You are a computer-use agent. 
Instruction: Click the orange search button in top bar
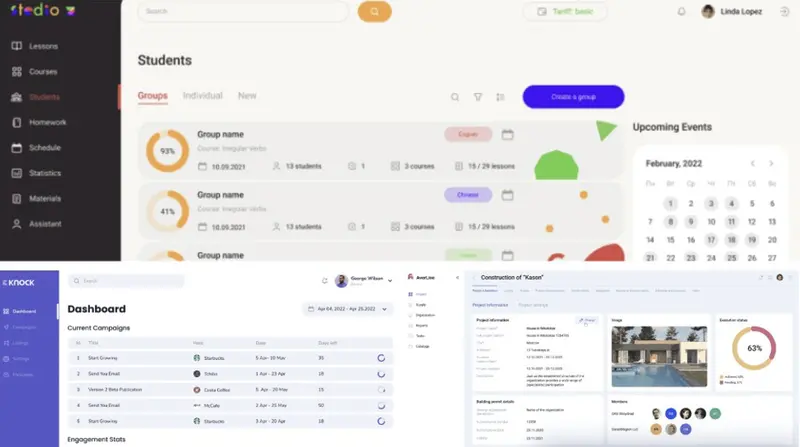375,12
